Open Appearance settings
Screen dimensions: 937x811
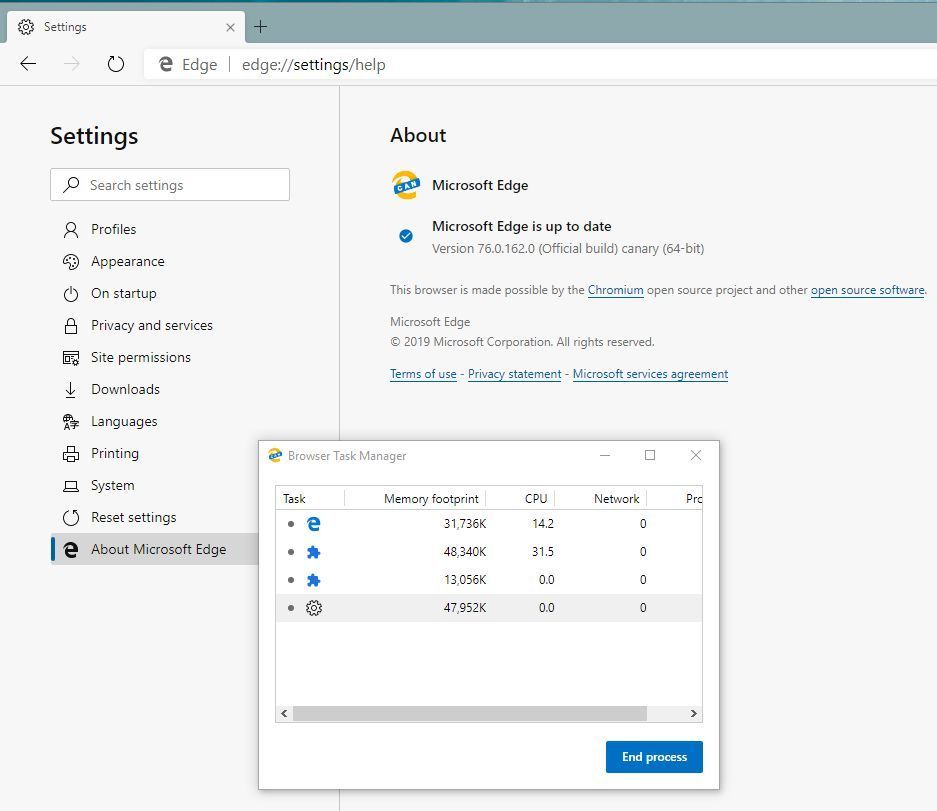pyautogui.click(x=128, y=261)
